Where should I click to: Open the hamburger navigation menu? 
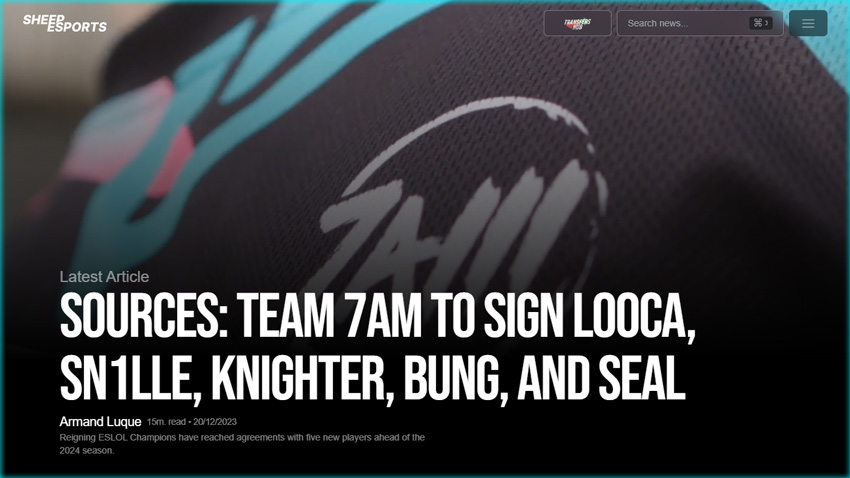point(808,23)
